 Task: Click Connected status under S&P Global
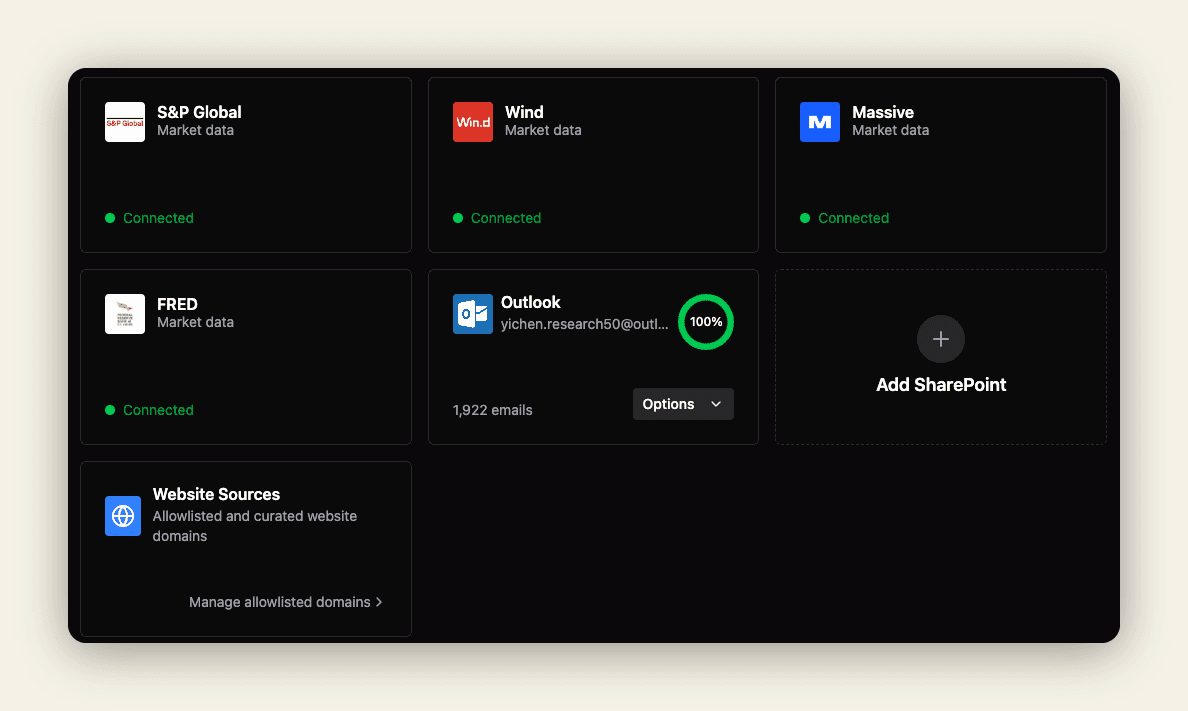[158, 218]
